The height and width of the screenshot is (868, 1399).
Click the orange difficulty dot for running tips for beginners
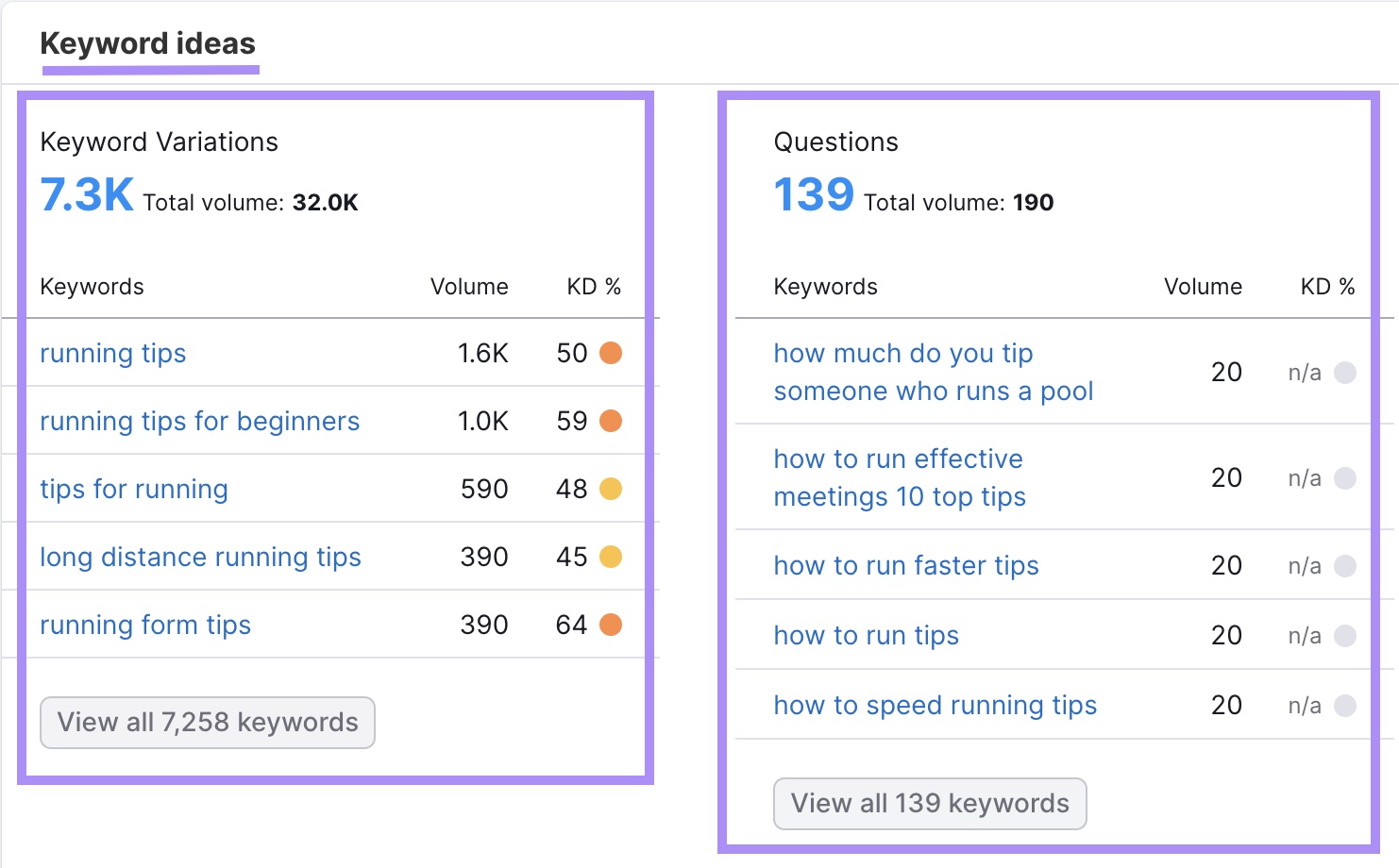tap(613, 421)
